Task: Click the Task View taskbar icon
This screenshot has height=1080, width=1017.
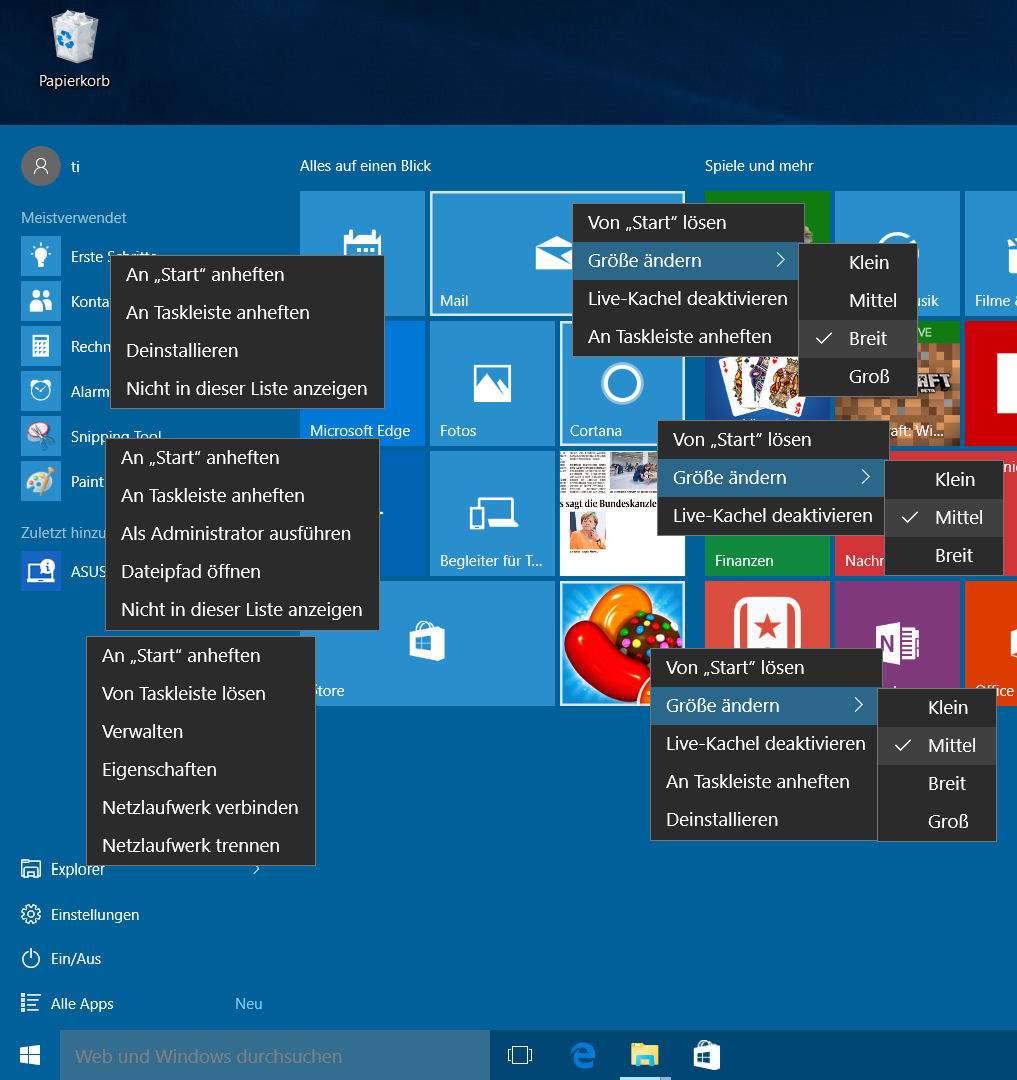Action: point(519,1055)
